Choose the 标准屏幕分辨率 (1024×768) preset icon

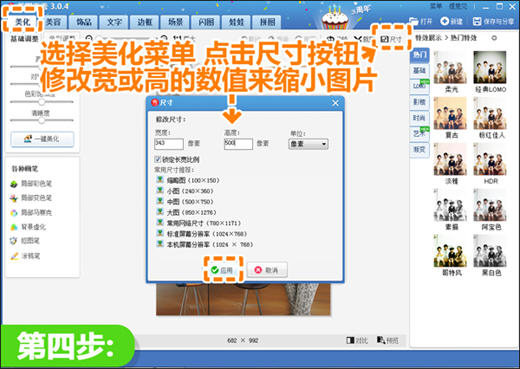pyautogui.click(x=160, y=233)
